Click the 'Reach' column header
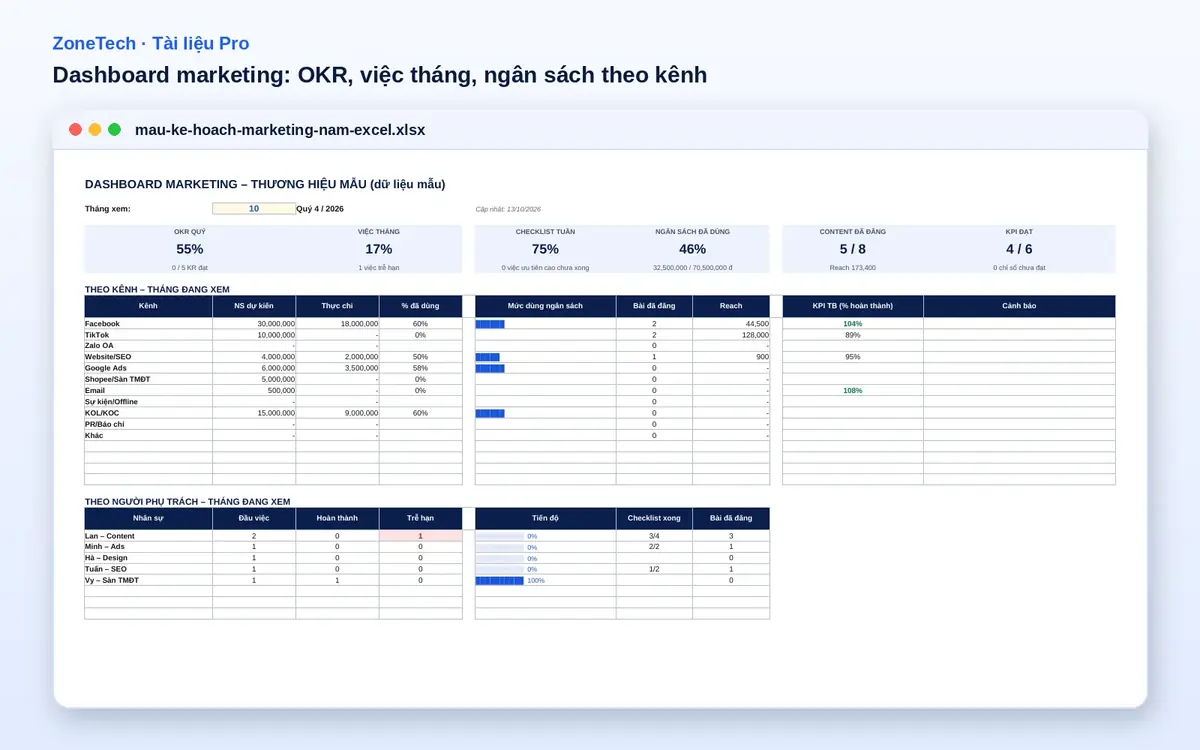Screen dimensions: 1200x750 pyautogui.click(x=731, y=306)
